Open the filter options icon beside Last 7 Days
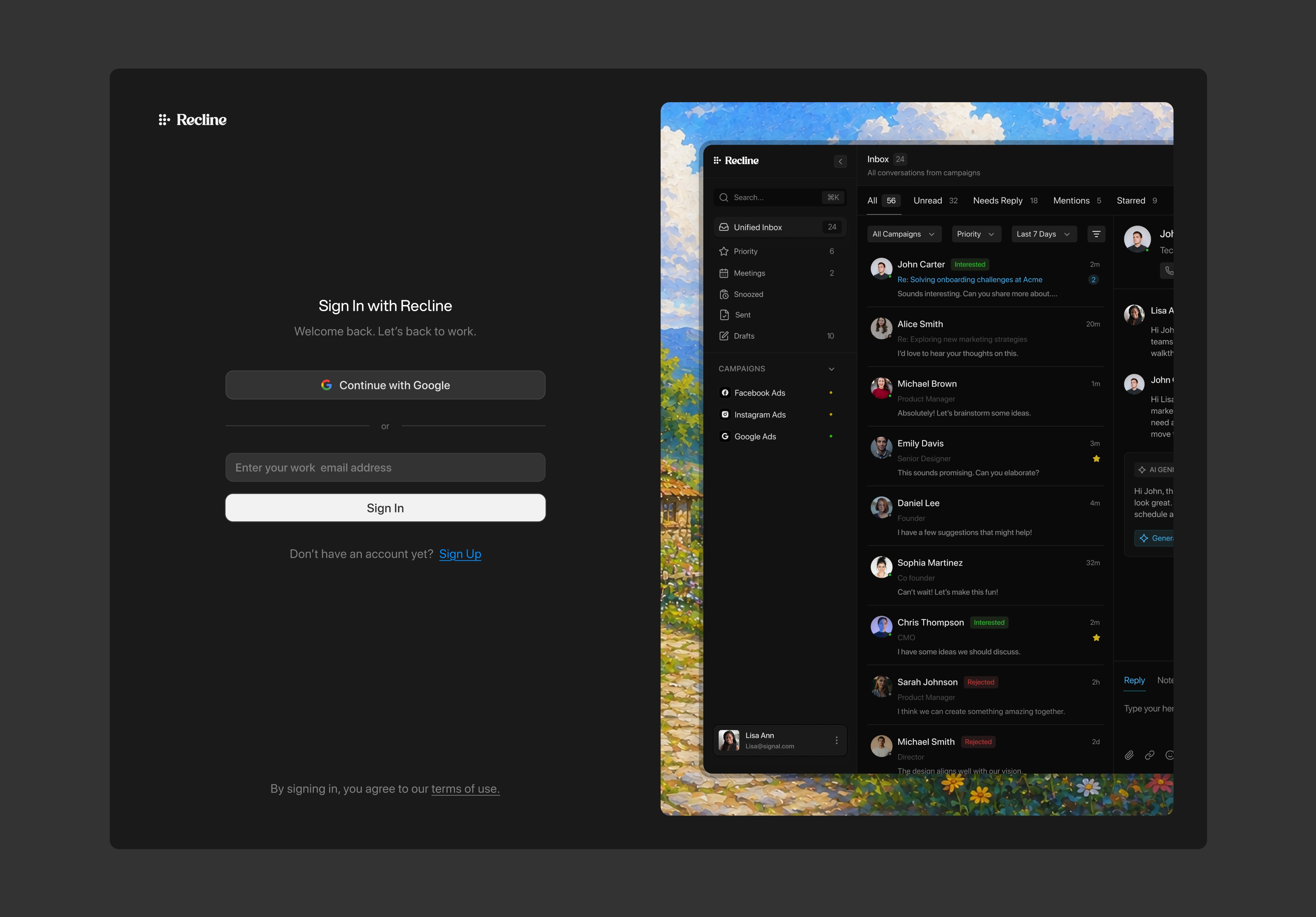Screen dimensions: 1316x917 [1096, 234]
